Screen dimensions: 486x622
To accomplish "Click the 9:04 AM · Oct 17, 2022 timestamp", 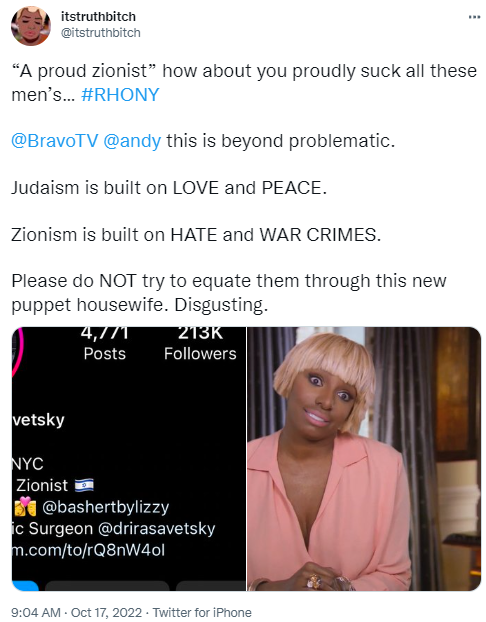I will 77,612.
